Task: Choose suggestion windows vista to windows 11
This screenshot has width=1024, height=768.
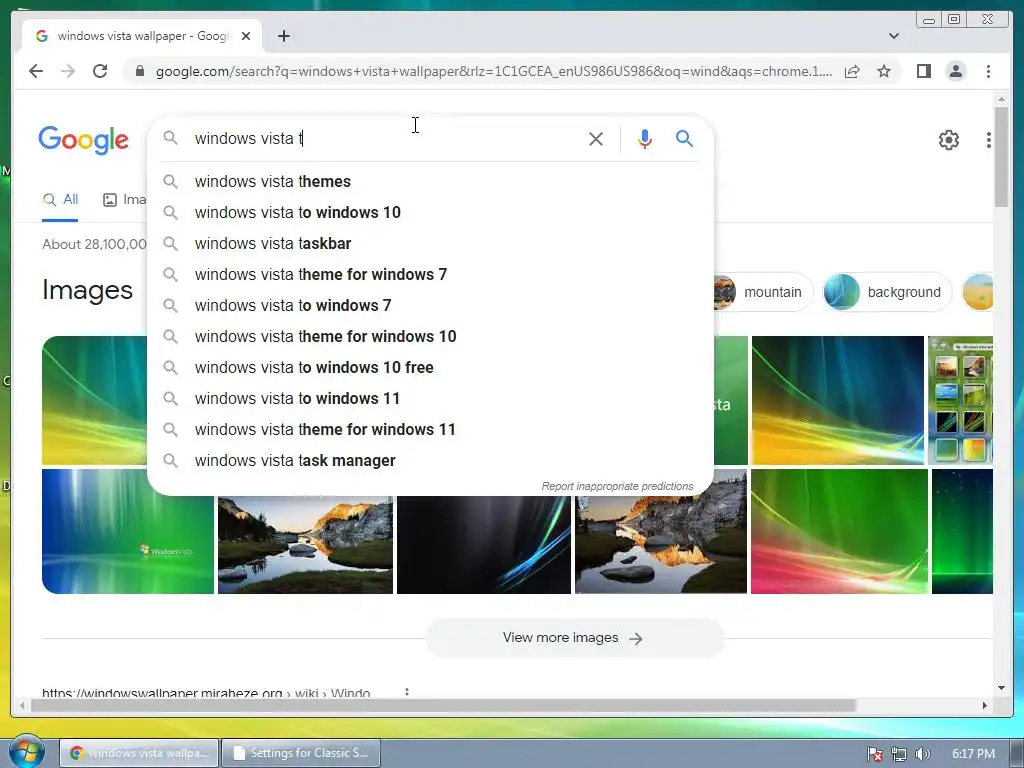Action: point(430,398)
